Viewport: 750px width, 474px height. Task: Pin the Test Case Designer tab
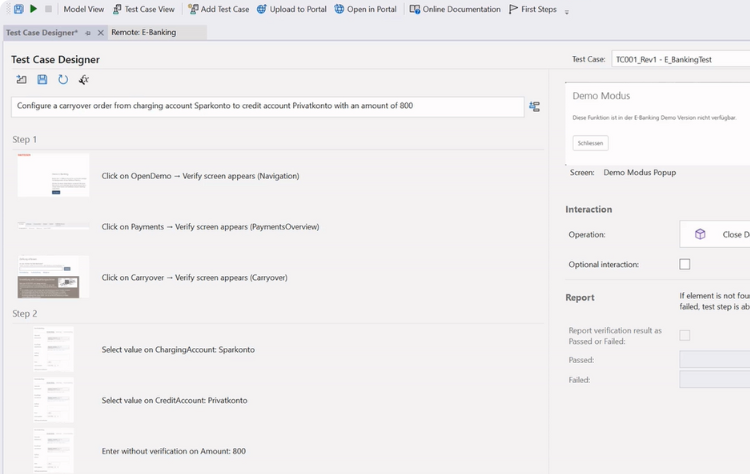coord(88,33)
